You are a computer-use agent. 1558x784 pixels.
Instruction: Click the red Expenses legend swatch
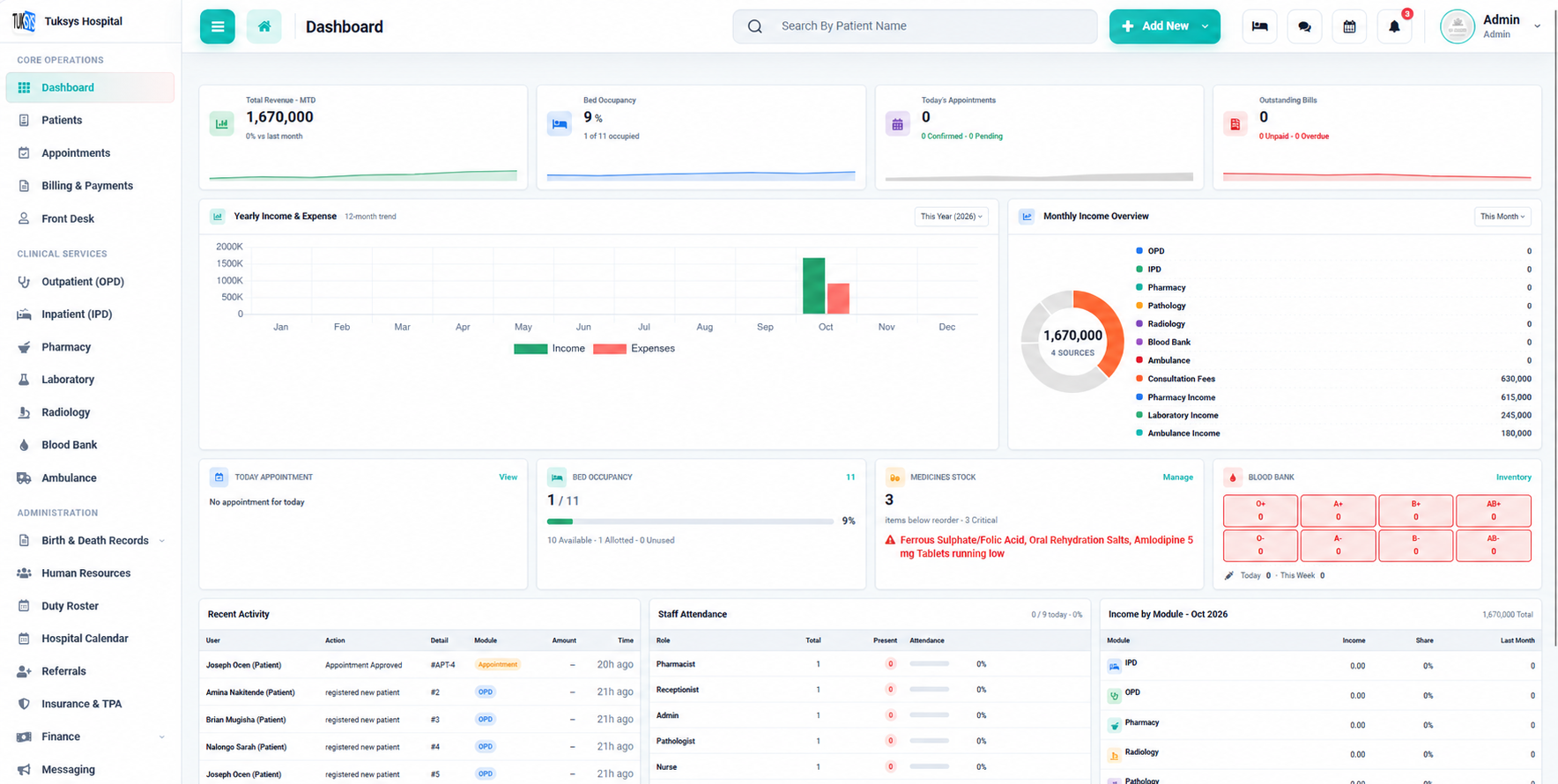point(610,349)
